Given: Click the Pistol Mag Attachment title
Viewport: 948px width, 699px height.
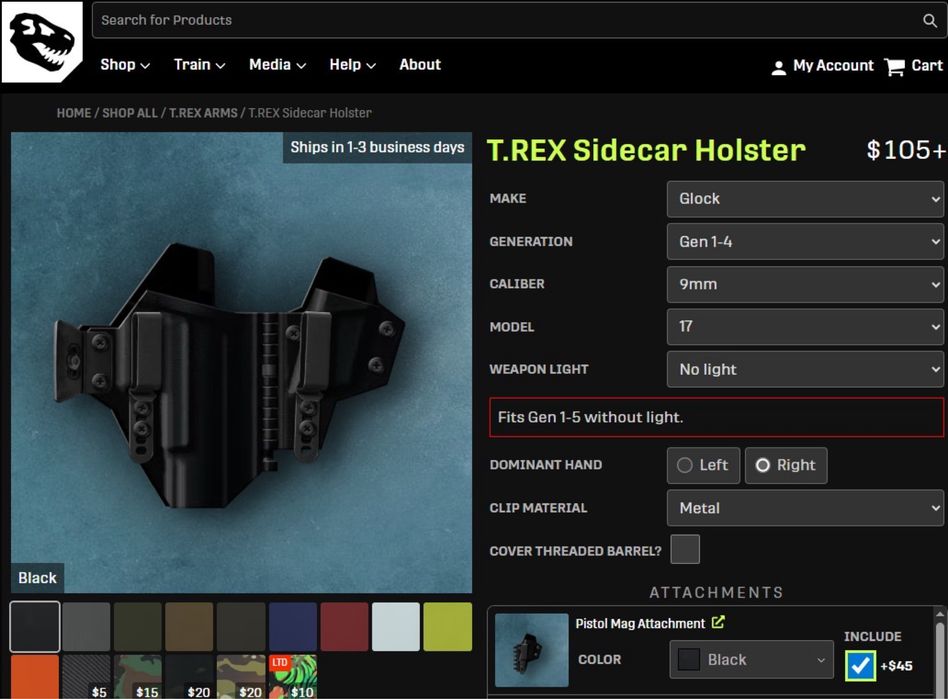Looking at the screenshot, I should pyautogui.click(x=640, y=623).
